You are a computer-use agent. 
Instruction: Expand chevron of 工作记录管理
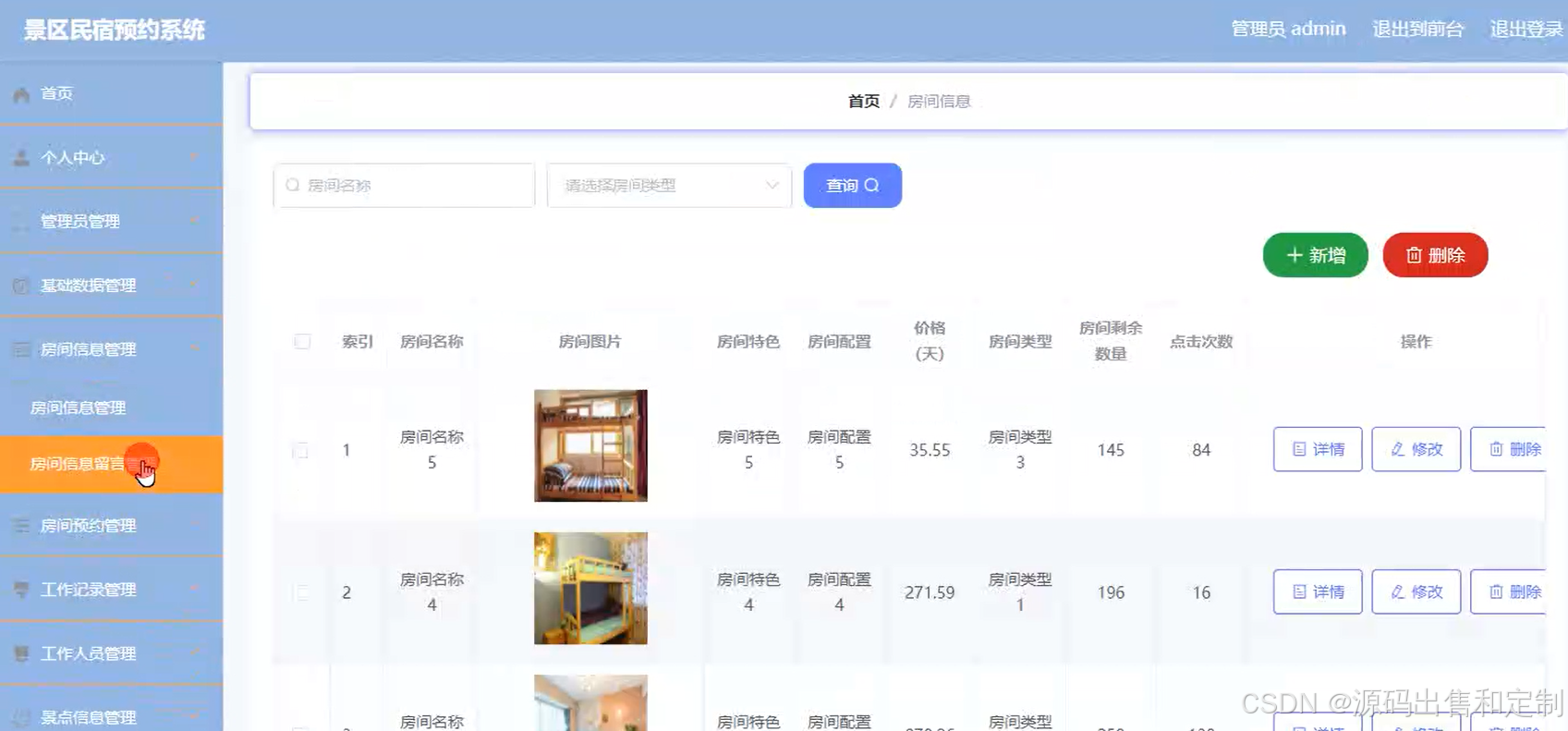194,590
